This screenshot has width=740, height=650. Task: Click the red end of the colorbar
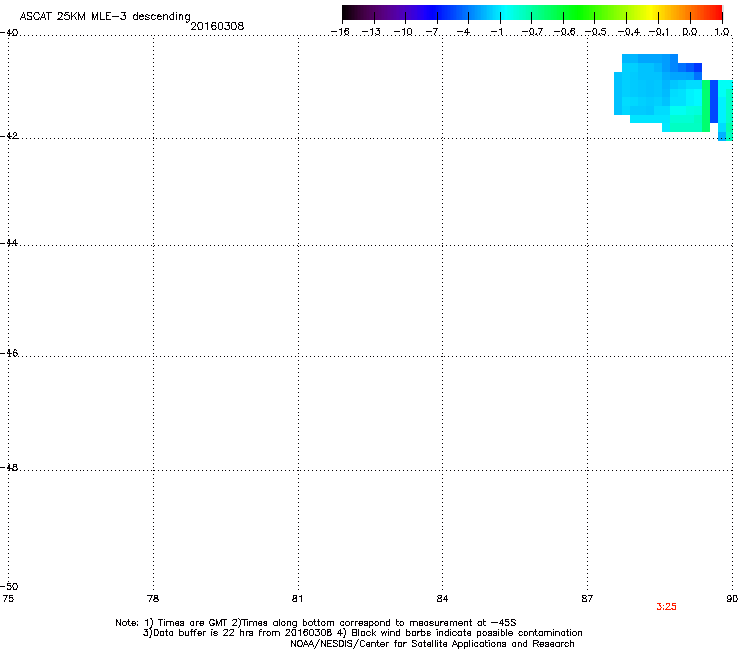tap(714, 12)
